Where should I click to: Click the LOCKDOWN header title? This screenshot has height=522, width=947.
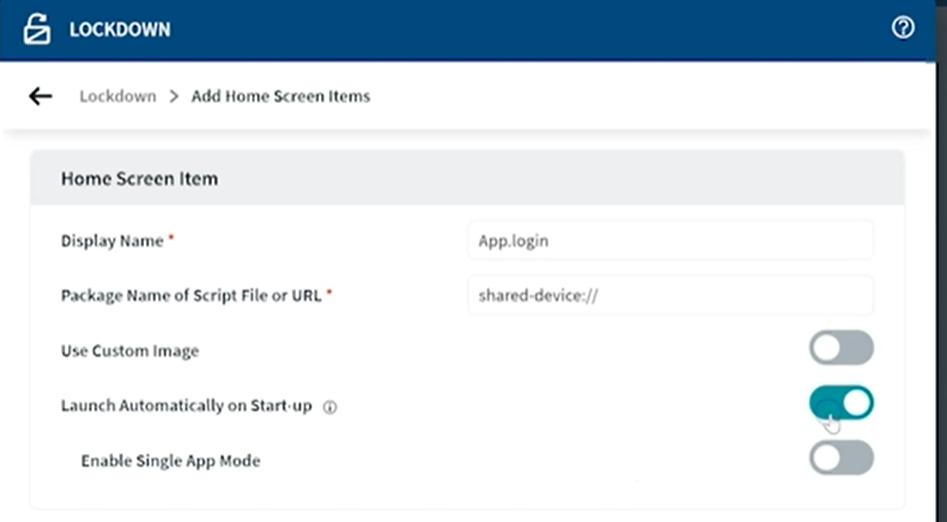point(119,30)
